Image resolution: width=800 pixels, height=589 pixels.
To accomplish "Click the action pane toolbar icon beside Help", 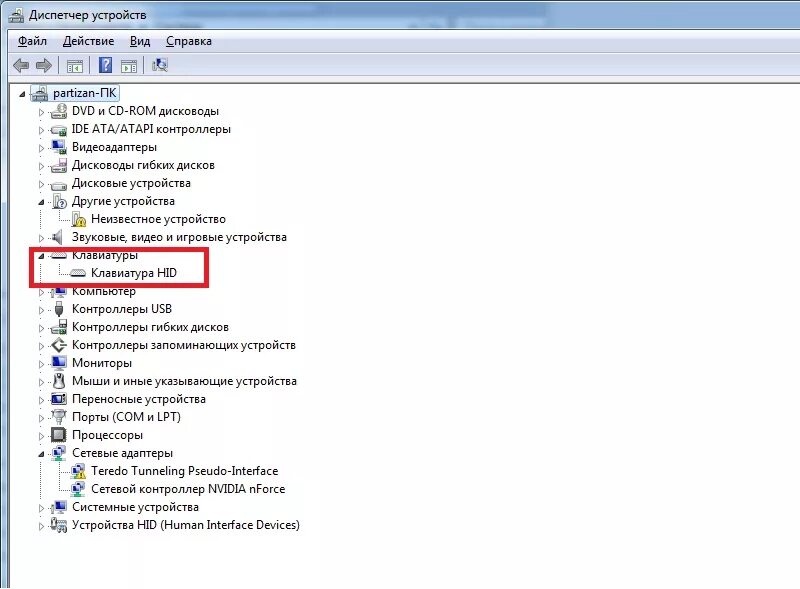I will coord(129,66).
